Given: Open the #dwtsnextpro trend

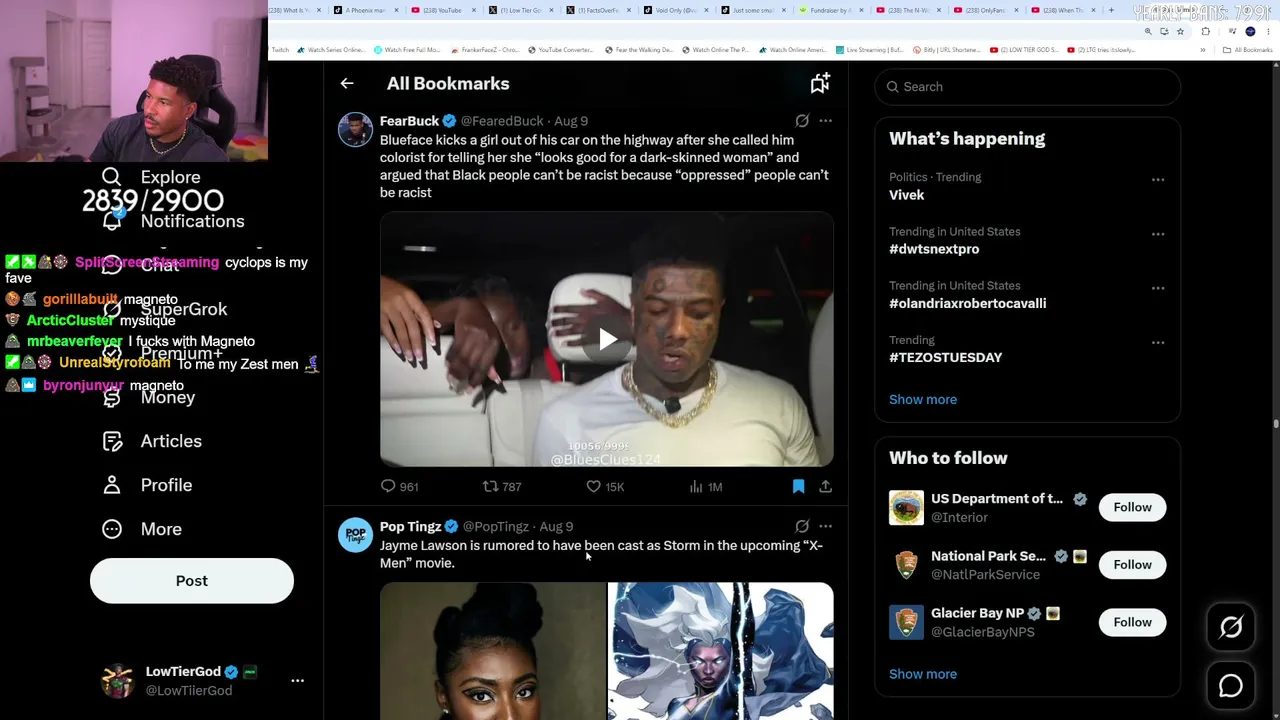Looking at the screenshot, I should point(934,249).
